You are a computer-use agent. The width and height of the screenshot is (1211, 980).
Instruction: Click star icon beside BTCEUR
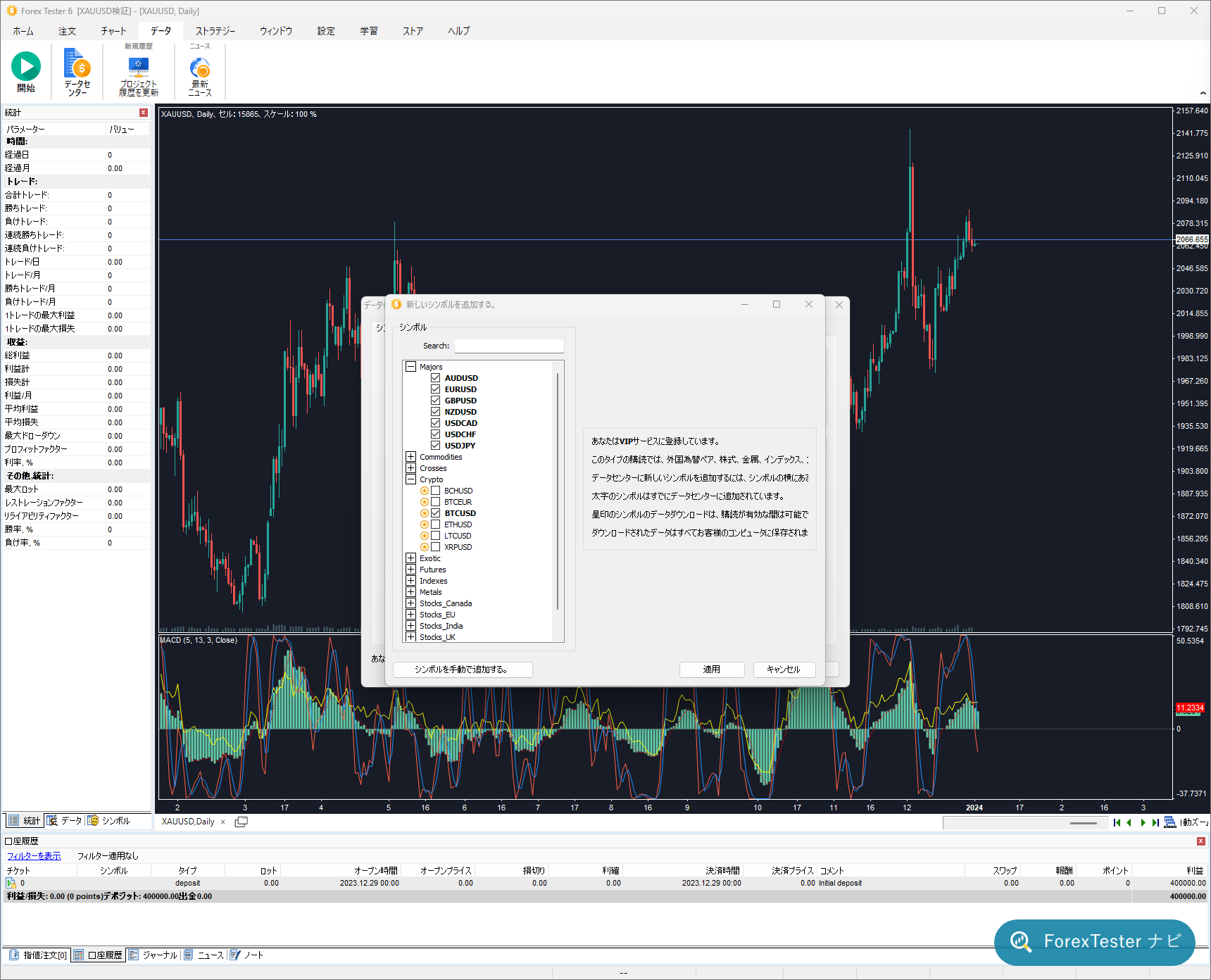[425, 502]
